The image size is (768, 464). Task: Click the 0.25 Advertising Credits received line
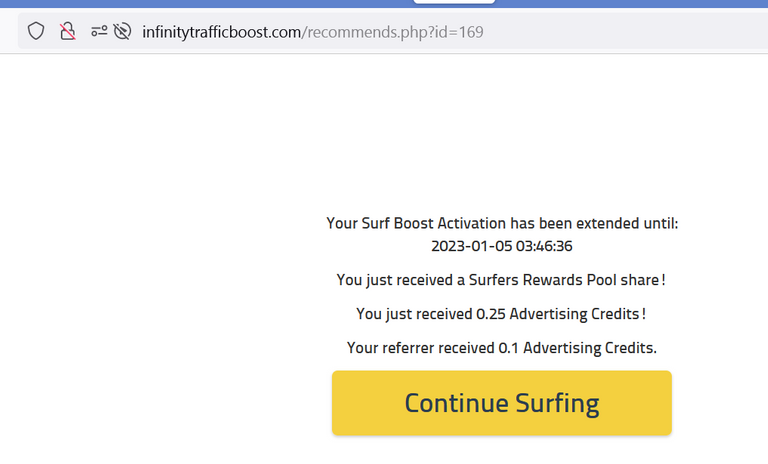501,314
